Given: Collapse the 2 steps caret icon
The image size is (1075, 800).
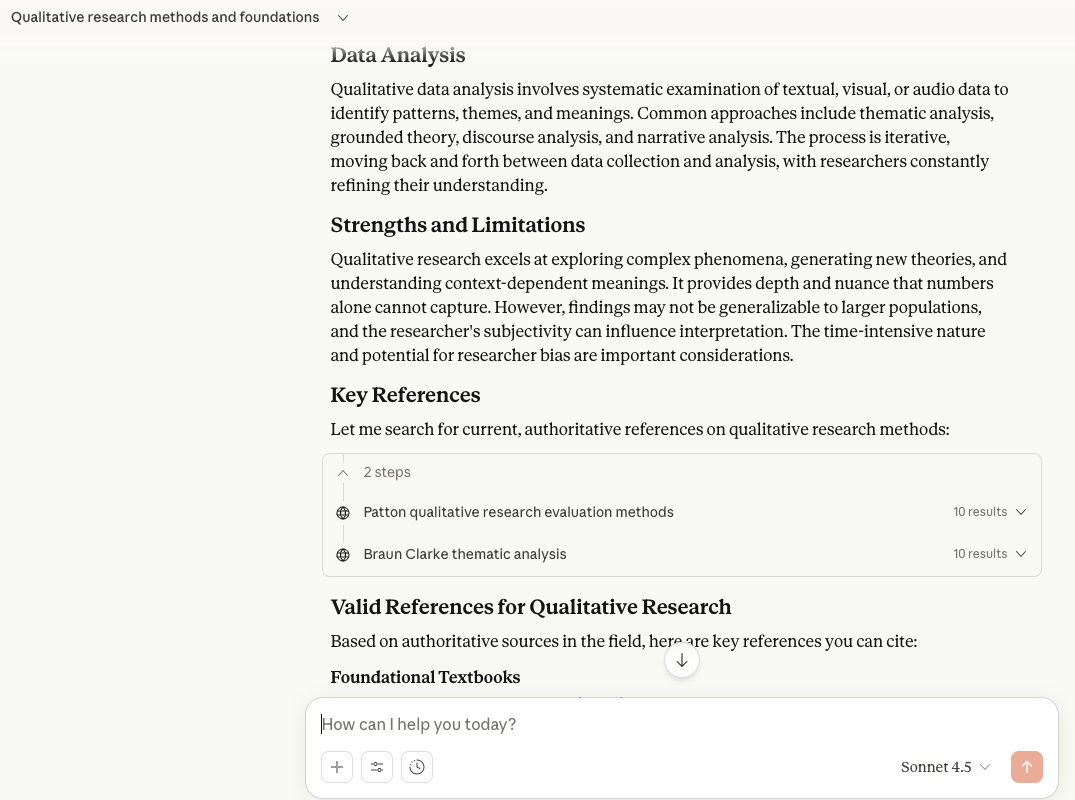Looking at the screenshot, I should [x=343, y=472].
